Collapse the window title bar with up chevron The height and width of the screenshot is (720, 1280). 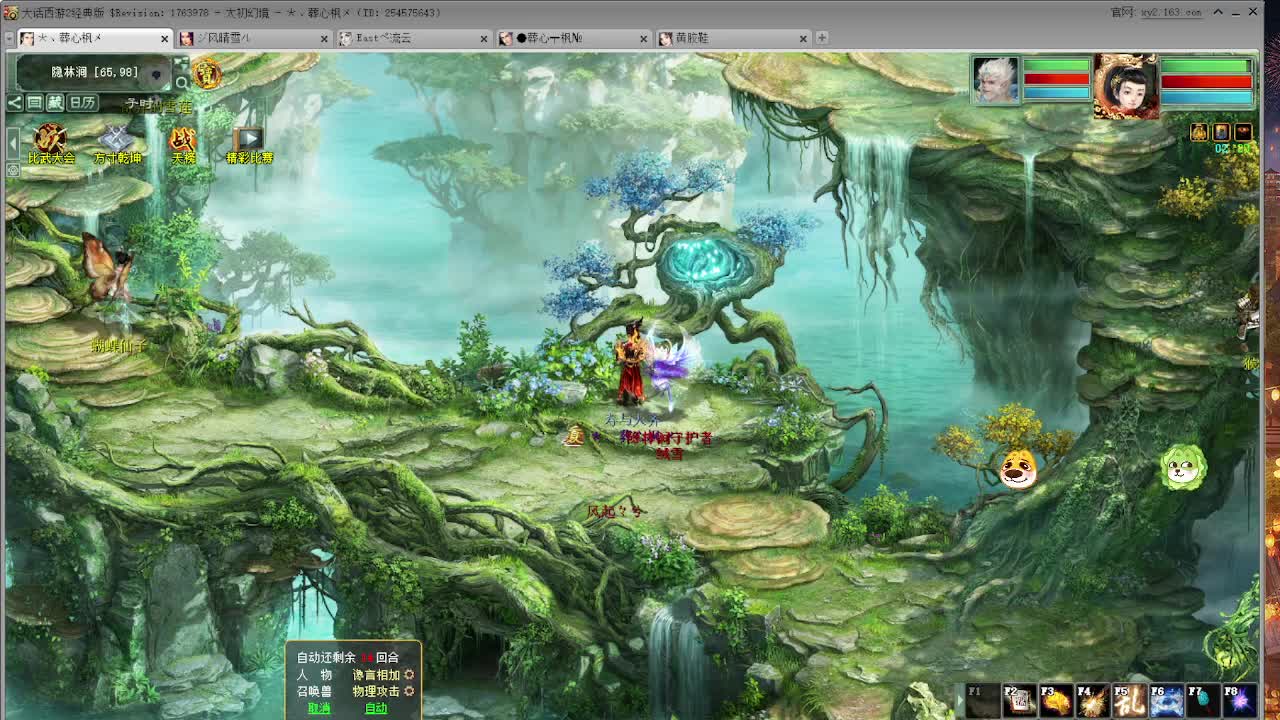pyautogui.click(x=1219, y=12)
